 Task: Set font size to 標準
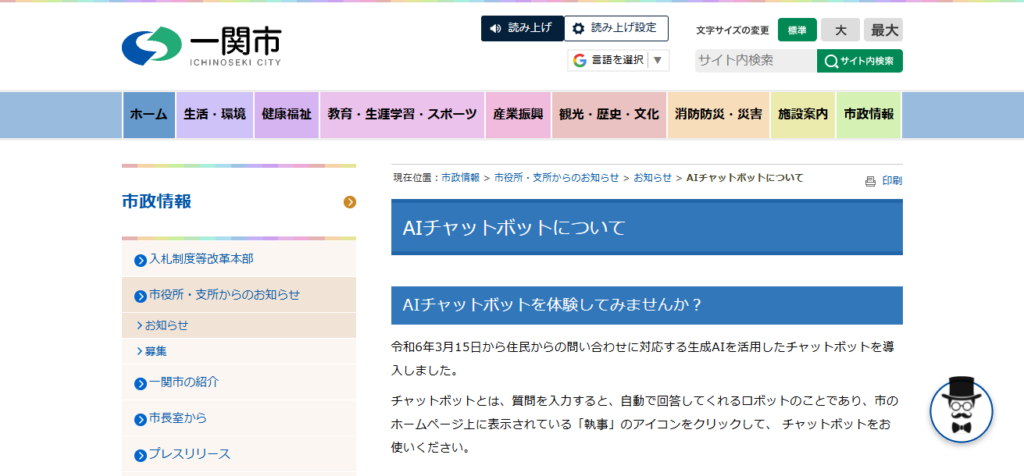(797, 30)
